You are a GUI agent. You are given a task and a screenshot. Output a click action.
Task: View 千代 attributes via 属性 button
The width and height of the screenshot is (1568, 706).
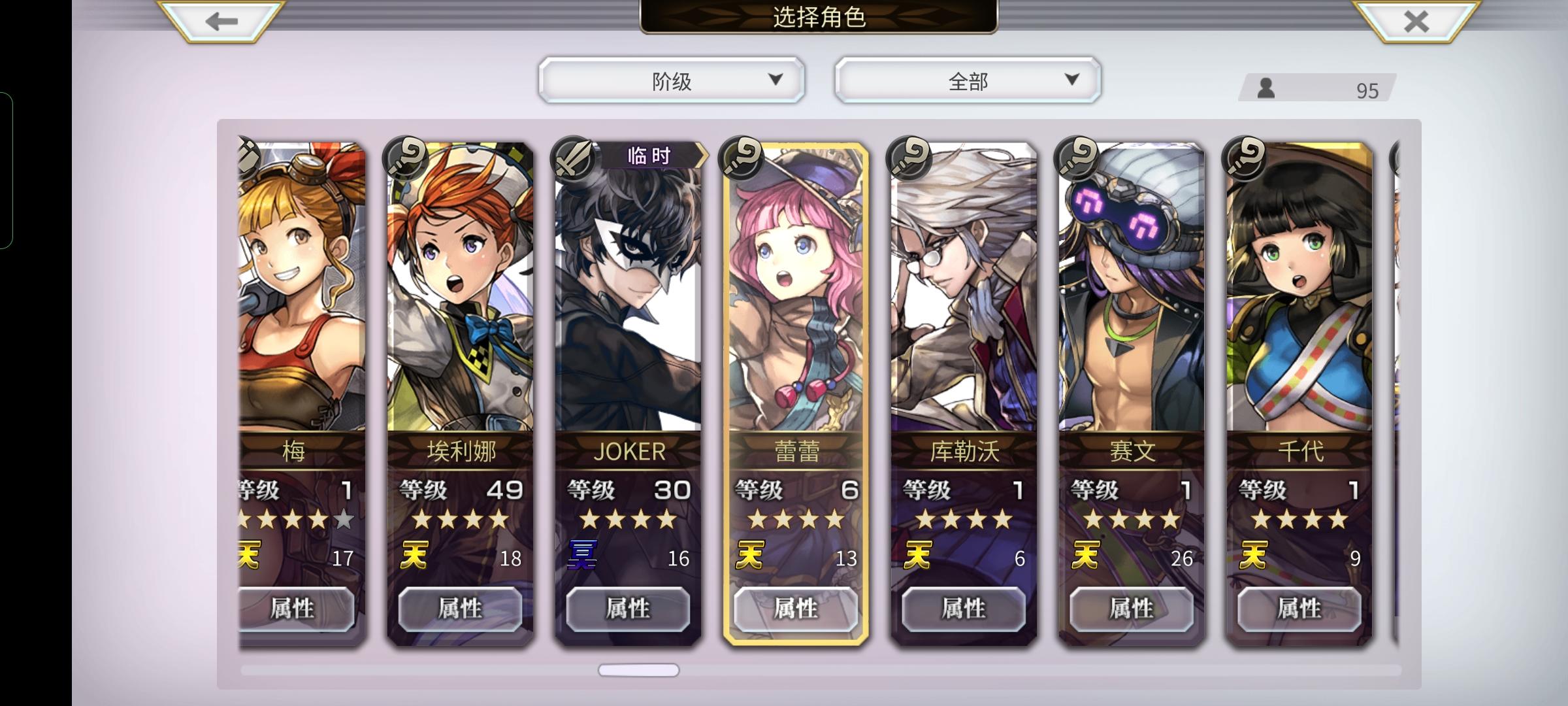tap(1299, 609)
